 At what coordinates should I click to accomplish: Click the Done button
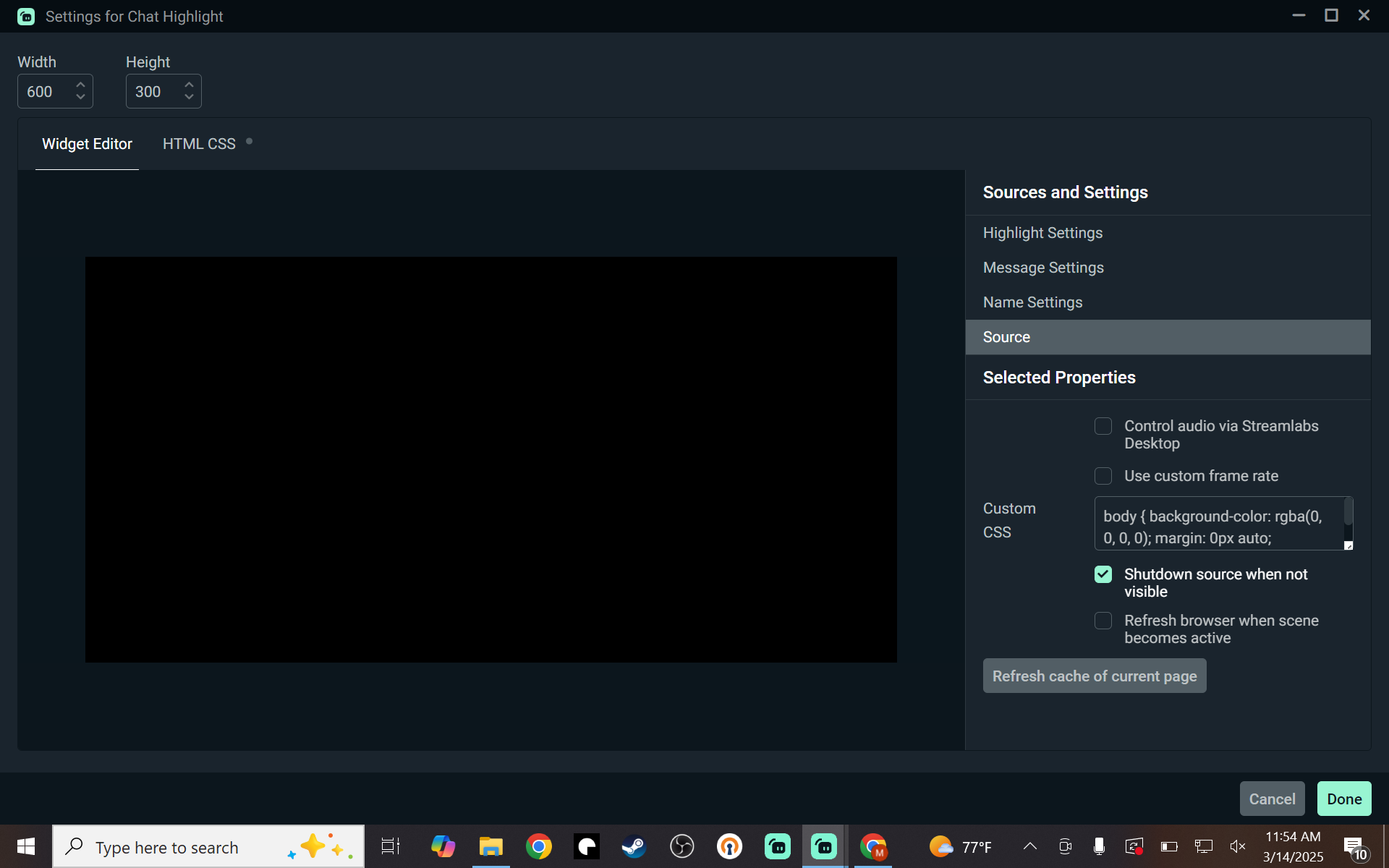point(1343,799)
